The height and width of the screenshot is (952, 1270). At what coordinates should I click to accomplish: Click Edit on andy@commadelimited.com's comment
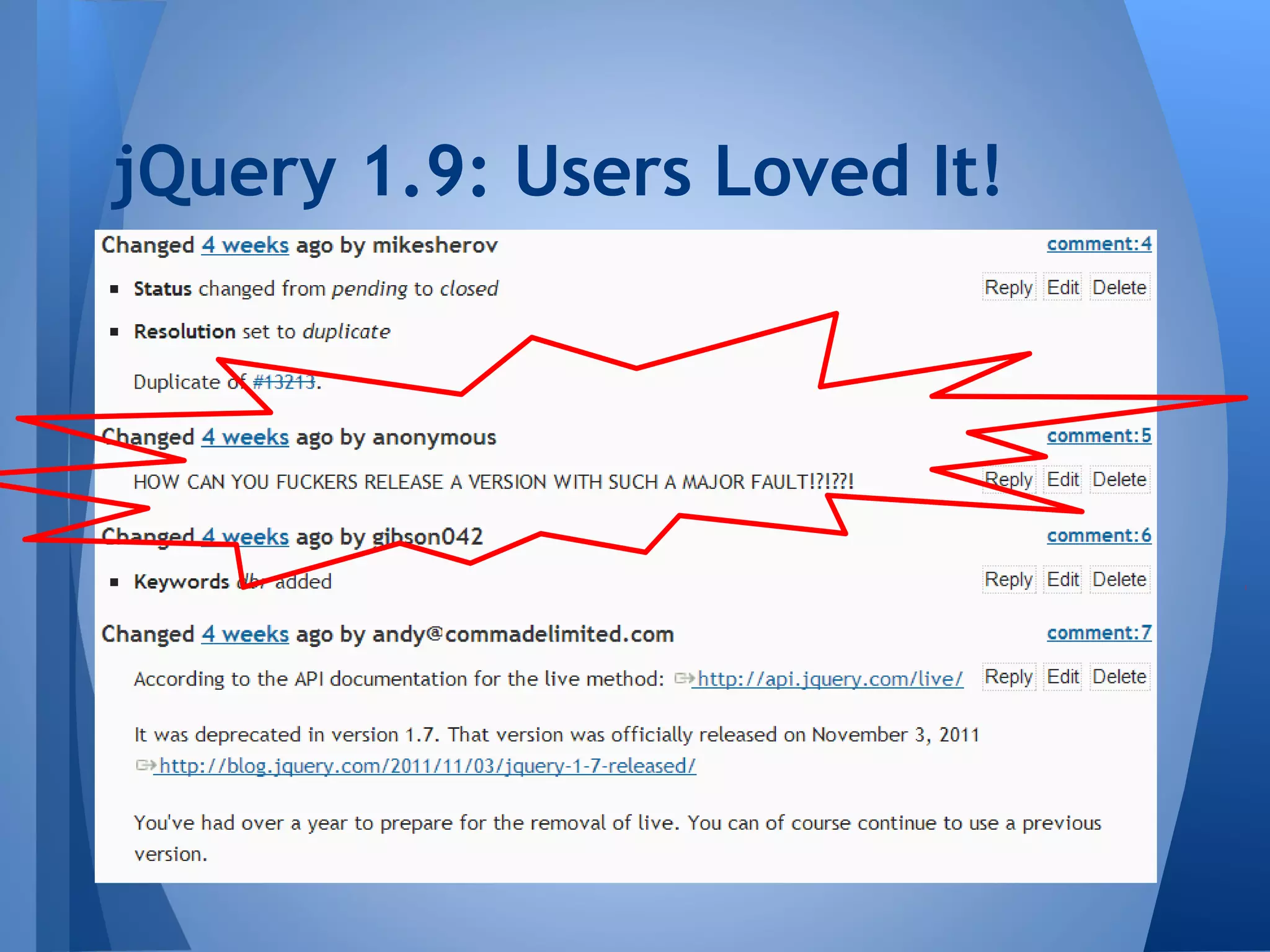coord(1062,676)
